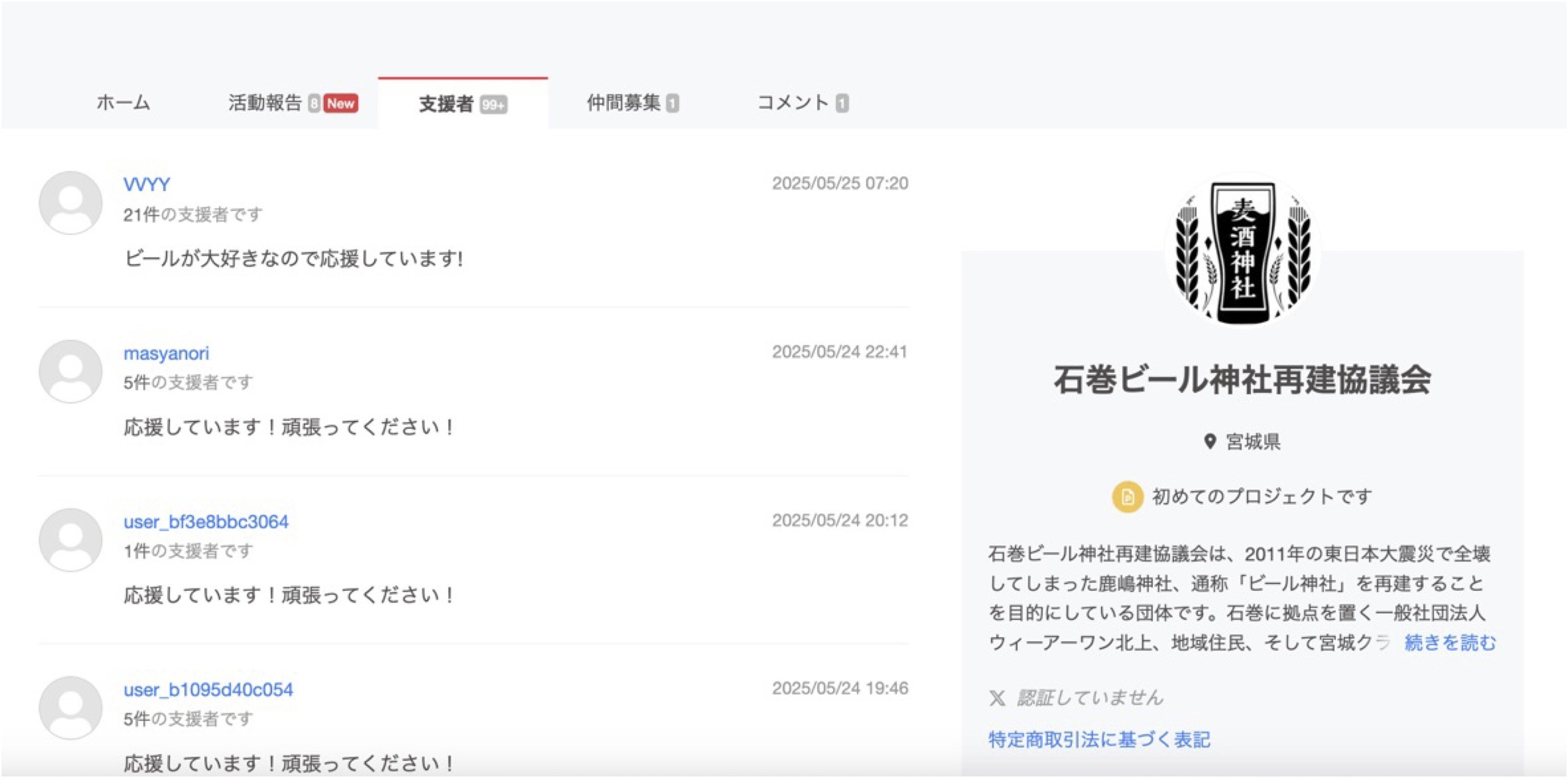The width and height of the screenshot is (1568, 778).
Task: Click VVYY's default avatar icon
Action: 71,203
